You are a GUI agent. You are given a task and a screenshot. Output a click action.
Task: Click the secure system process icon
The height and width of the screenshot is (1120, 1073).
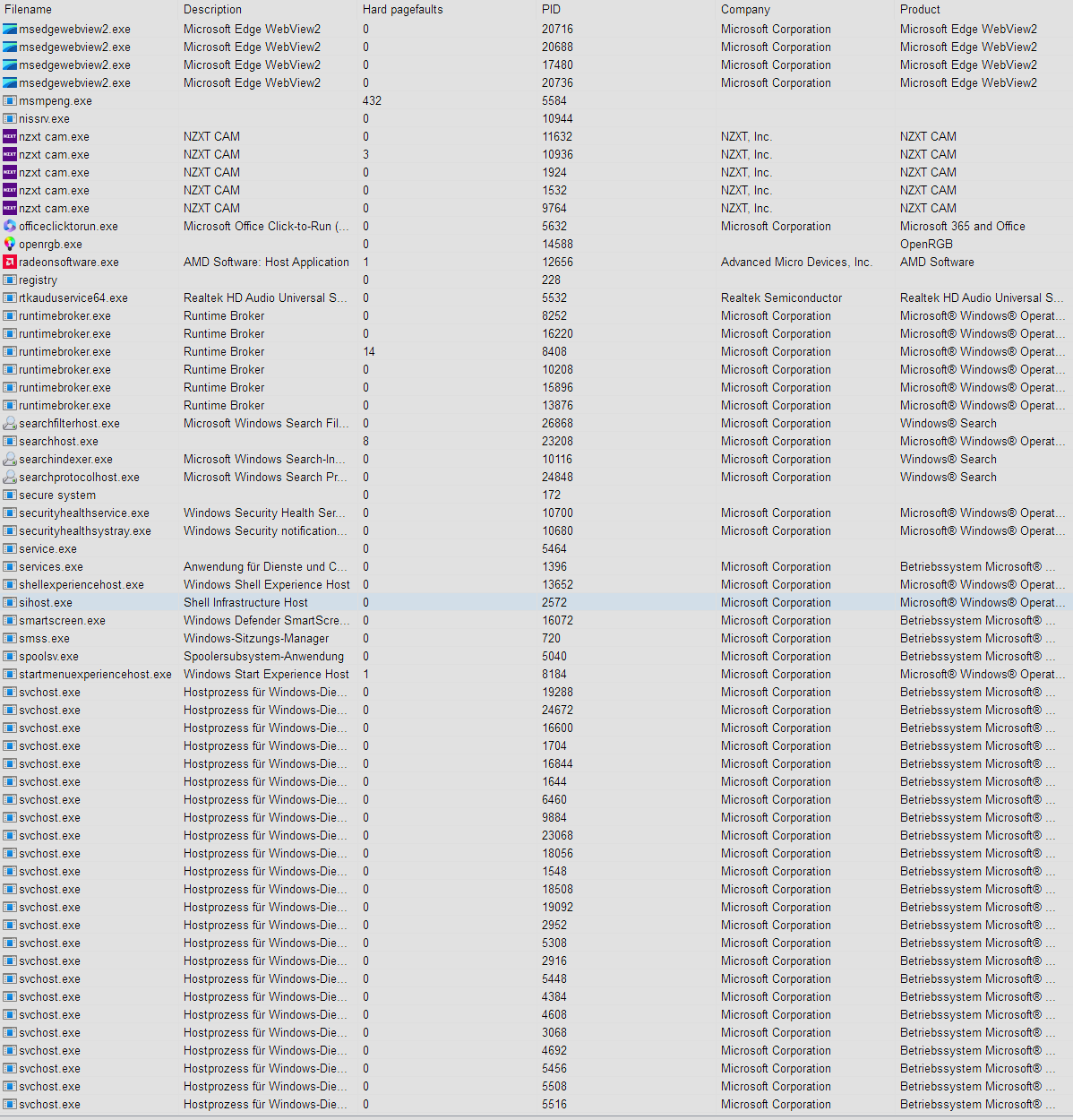pyautogui.click(x=10, y=495)
